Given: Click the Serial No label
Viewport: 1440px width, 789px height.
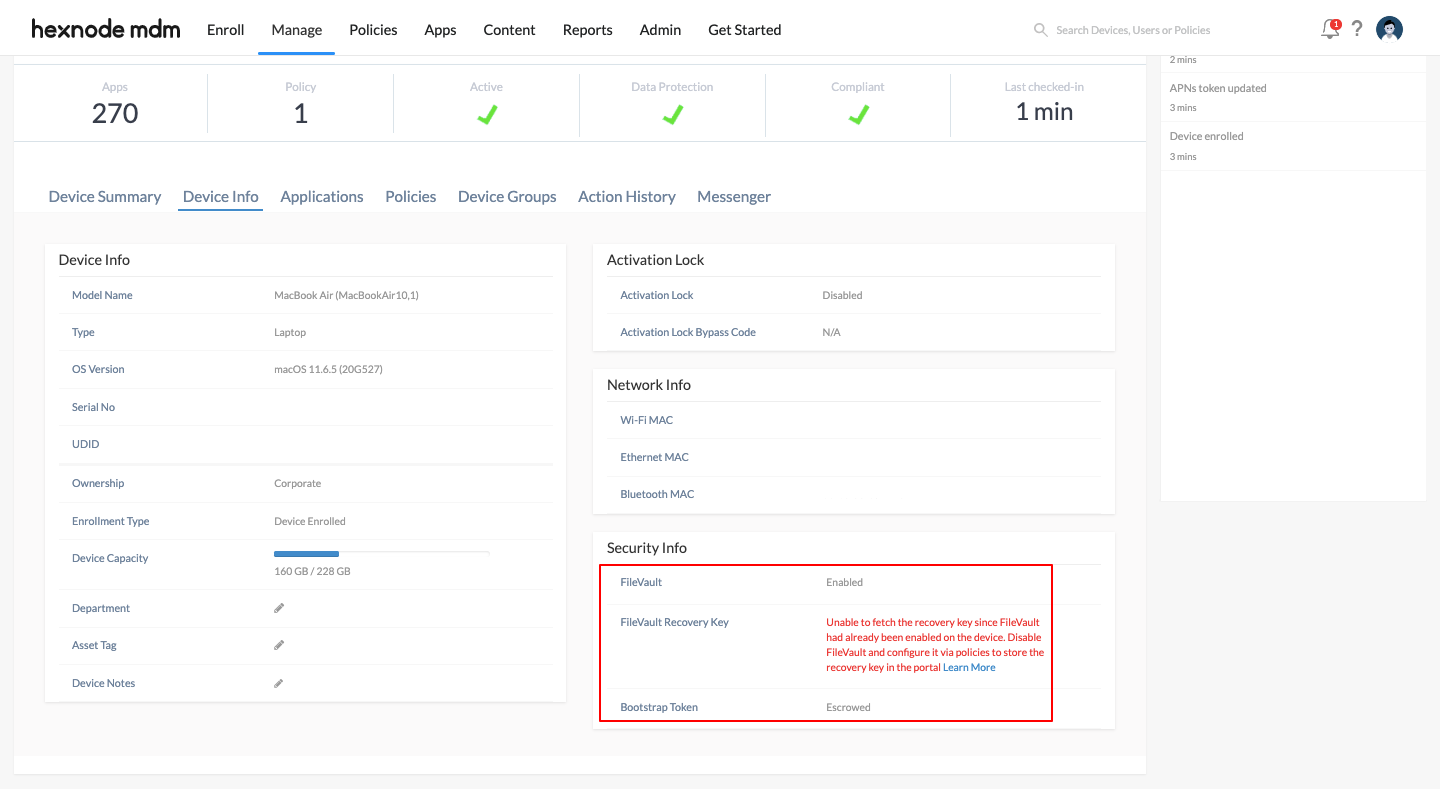Looking at the screenshot, I should click(93, 407).
